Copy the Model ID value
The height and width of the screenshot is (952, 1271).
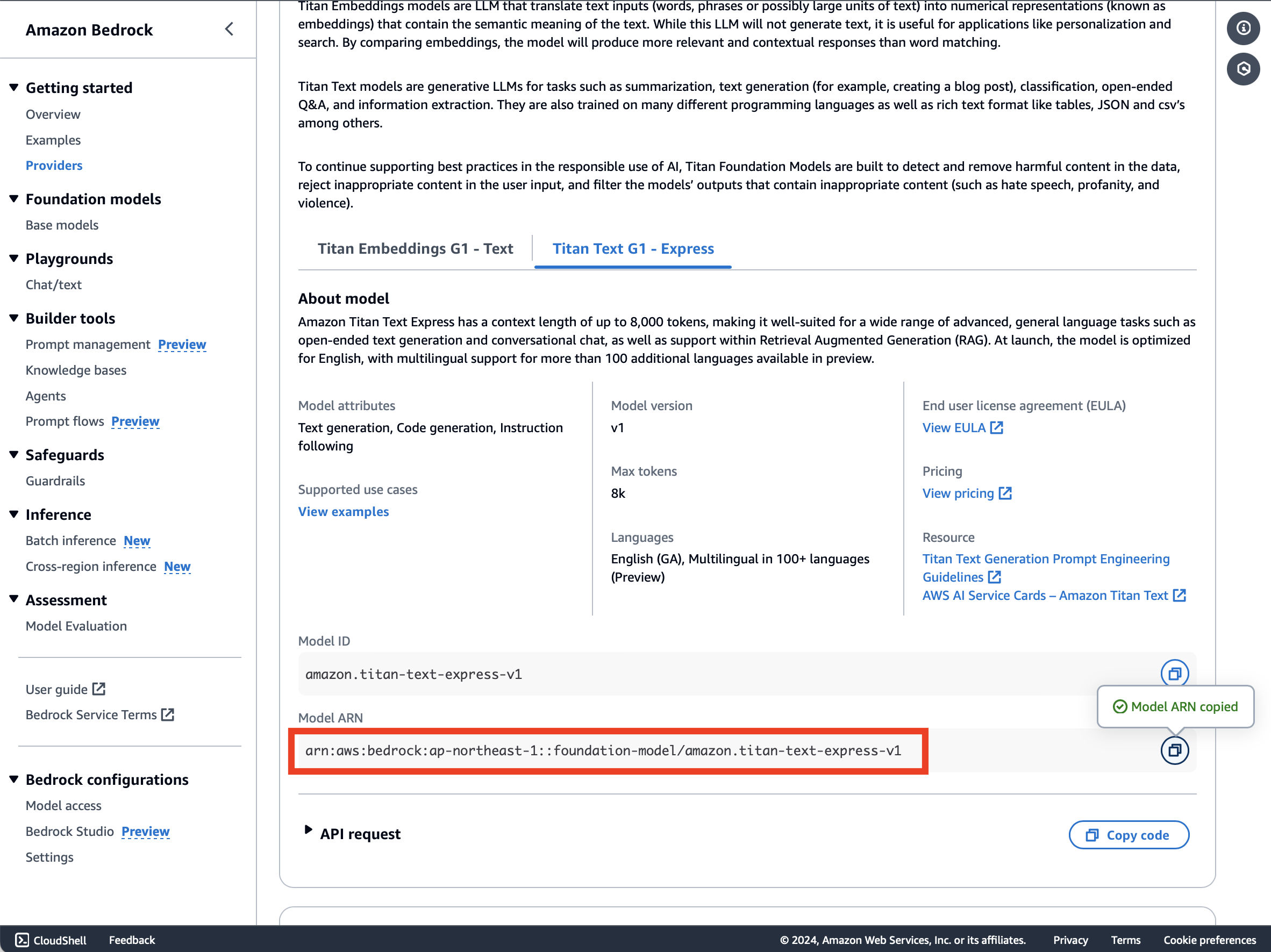point(1174,674)
